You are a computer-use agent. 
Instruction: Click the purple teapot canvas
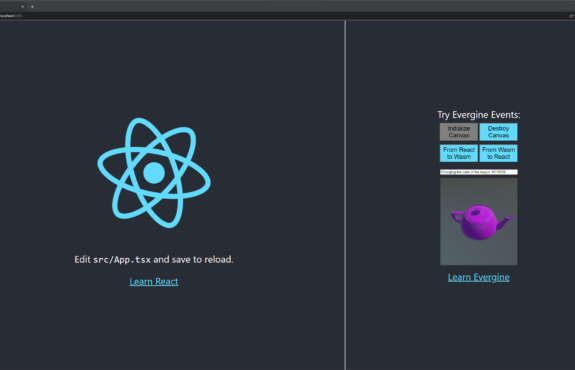point(479,221)
